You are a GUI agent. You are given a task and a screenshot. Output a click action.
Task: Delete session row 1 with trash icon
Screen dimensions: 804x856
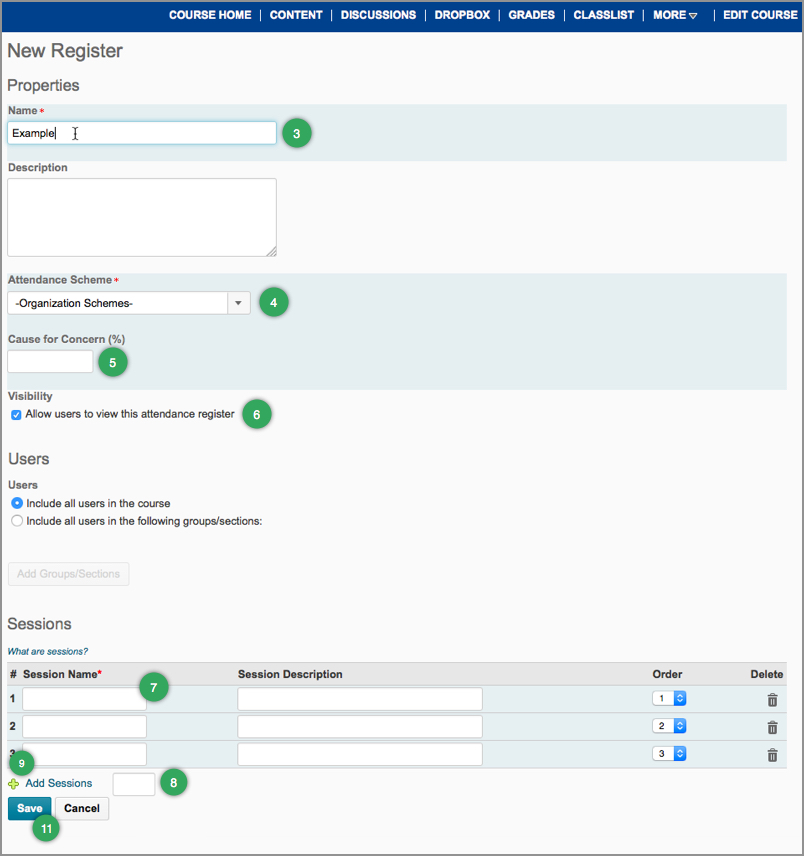pos(772,700)
